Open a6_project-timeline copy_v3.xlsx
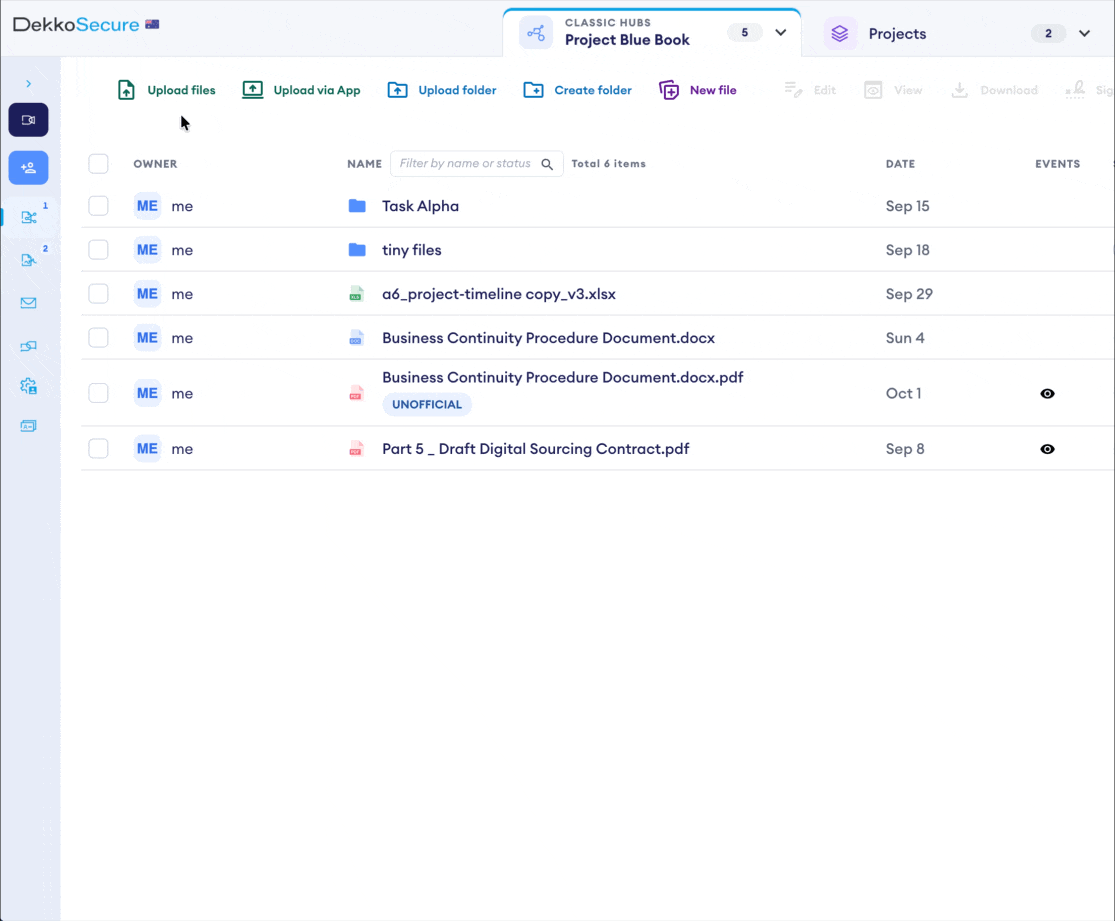The height and width of the screenshot is (921, 1115). pos(498,294)
